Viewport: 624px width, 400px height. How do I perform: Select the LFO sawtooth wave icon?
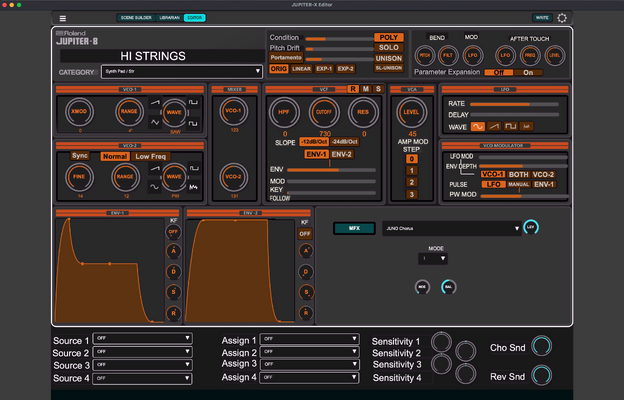(x=494, y=127)
